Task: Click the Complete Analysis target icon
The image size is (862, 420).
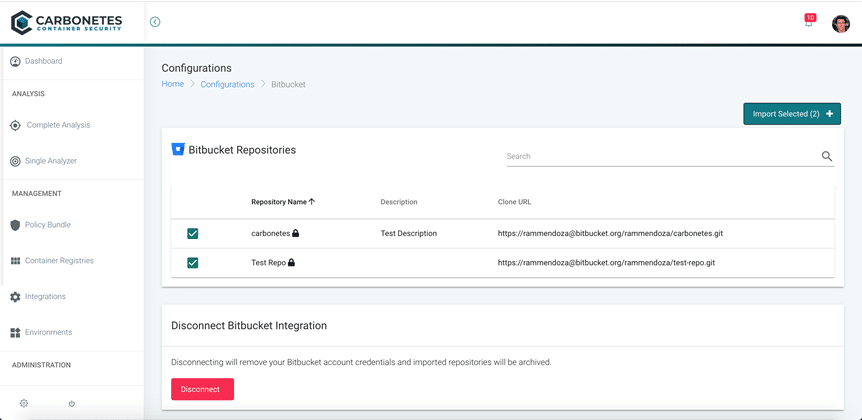Action: click(x=15, y=125)
